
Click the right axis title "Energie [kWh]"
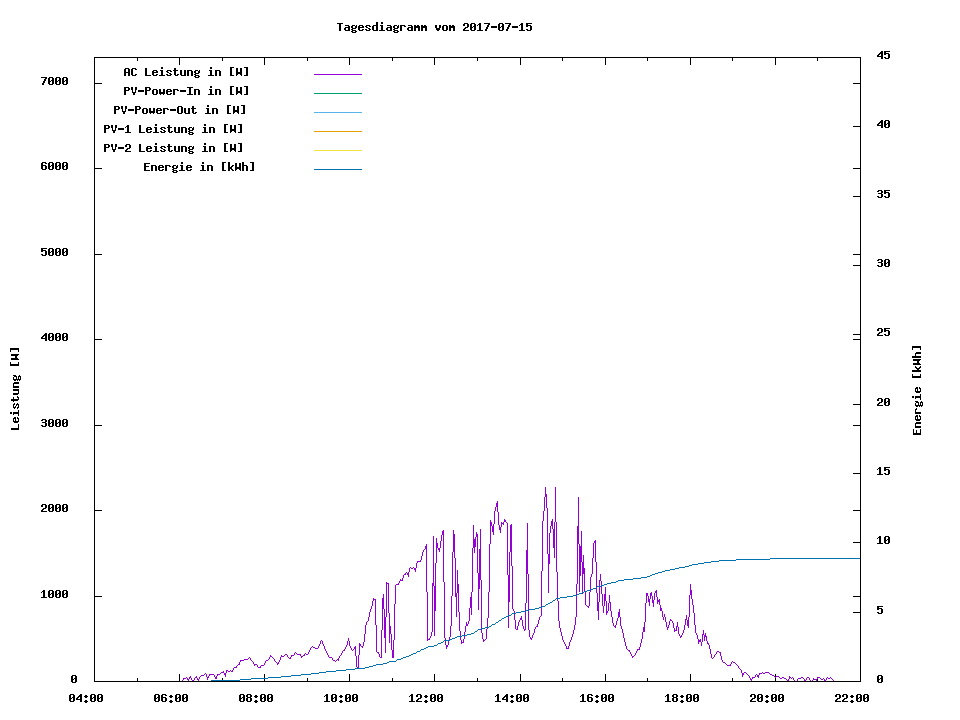point(917,390)
